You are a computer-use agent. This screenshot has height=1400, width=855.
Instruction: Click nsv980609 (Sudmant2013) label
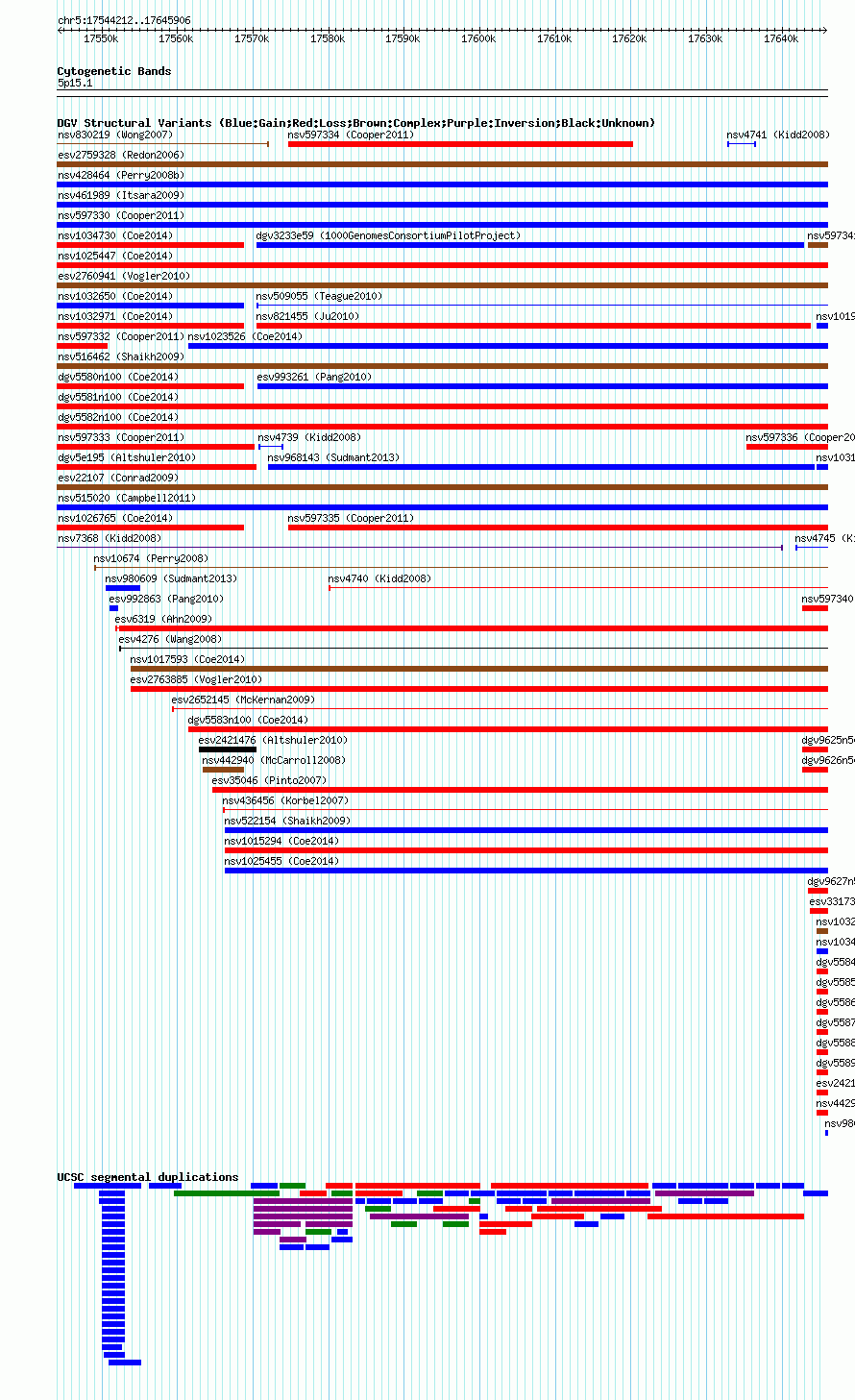point(171,578)
